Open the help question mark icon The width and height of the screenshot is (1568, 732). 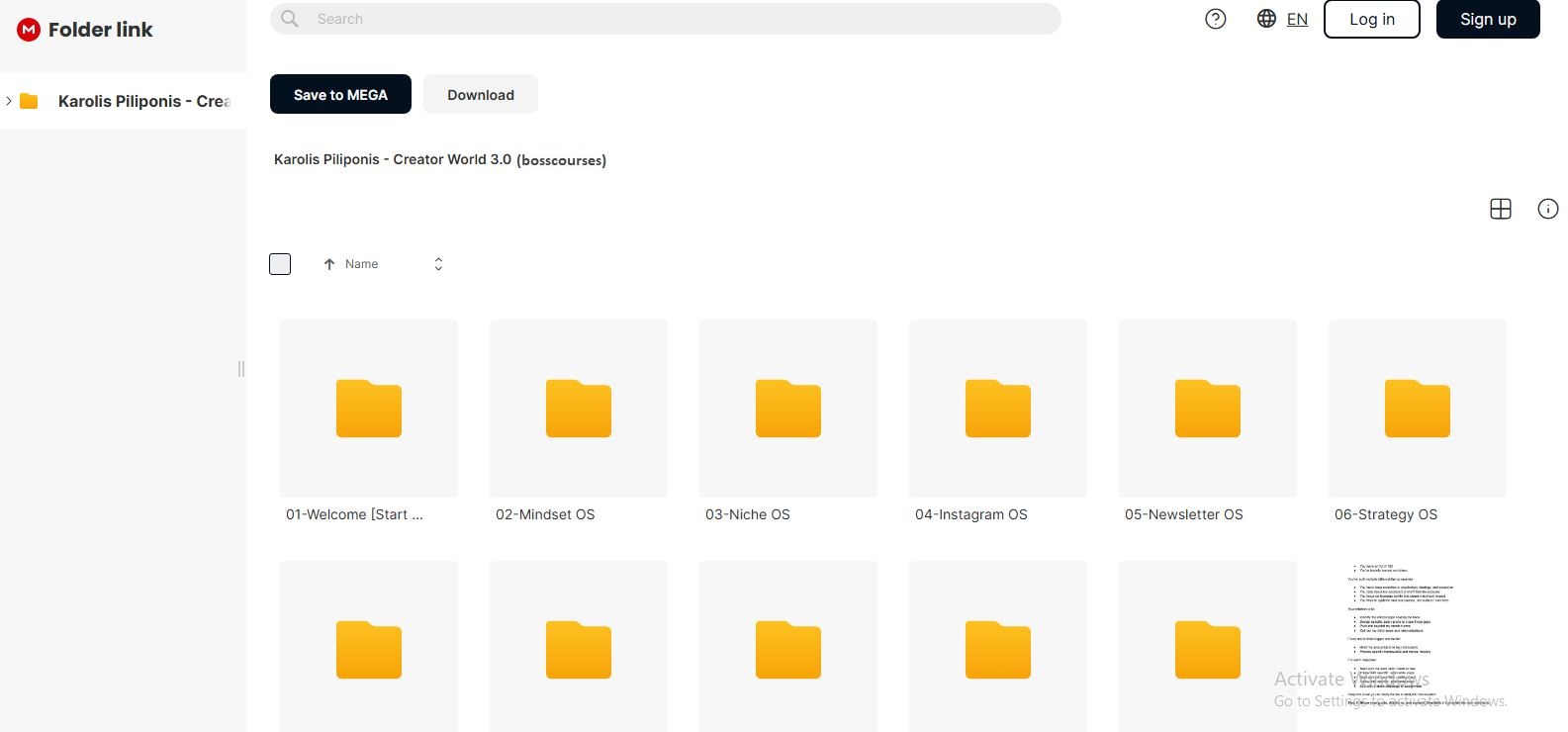[x=1215, y=19]
